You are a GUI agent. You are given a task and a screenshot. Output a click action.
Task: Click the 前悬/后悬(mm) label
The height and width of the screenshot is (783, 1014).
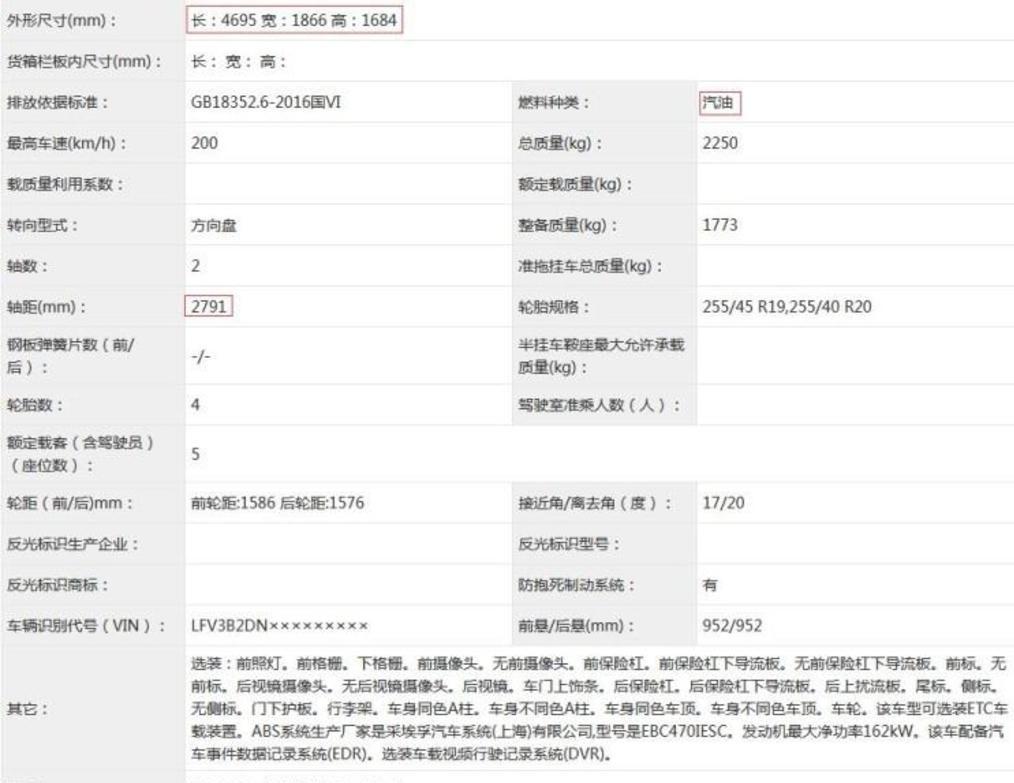pyautogui.click(x=576, y=625)
